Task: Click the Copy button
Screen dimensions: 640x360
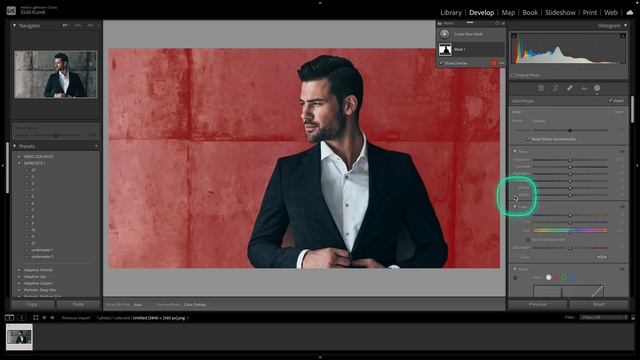Action: coord(32,304)
